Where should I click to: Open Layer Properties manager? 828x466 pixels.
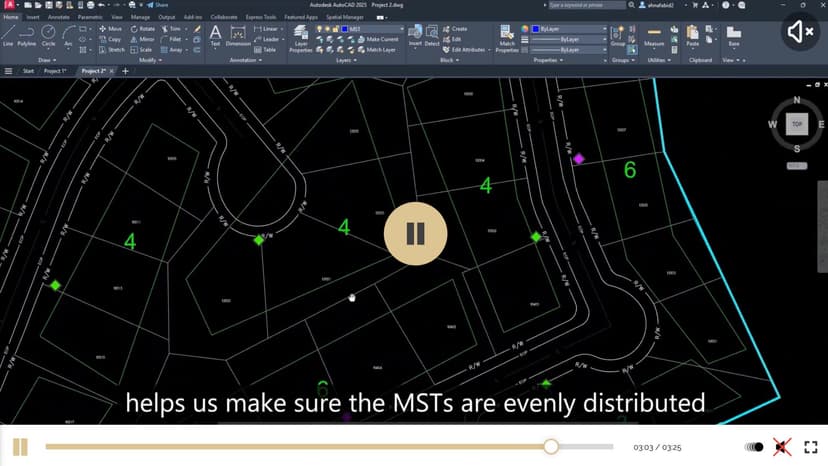coord(301,39)
